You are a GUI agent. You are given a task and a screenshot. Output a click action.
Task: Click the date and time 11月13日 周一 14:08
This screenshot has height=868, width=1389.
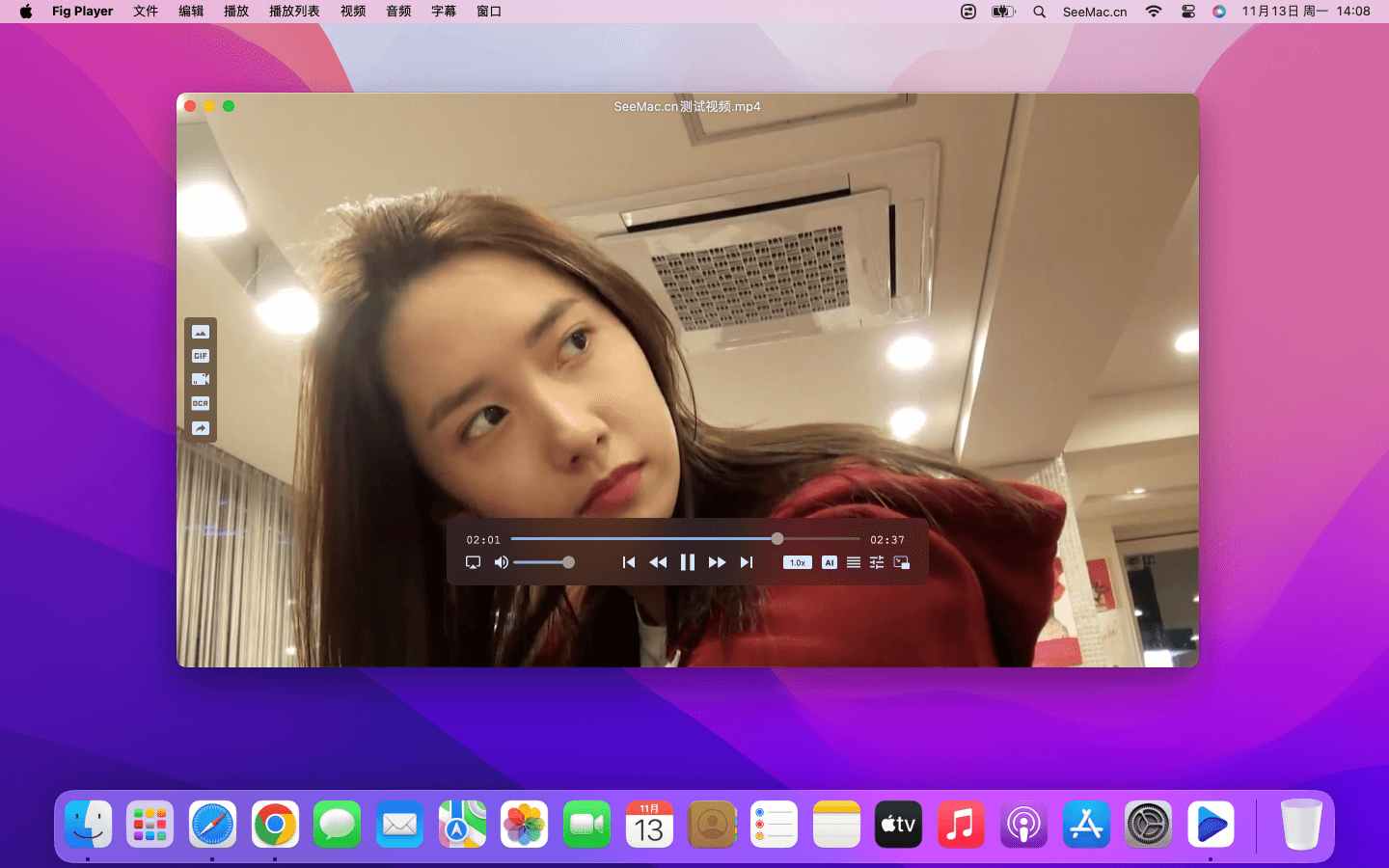(1306, 12)
